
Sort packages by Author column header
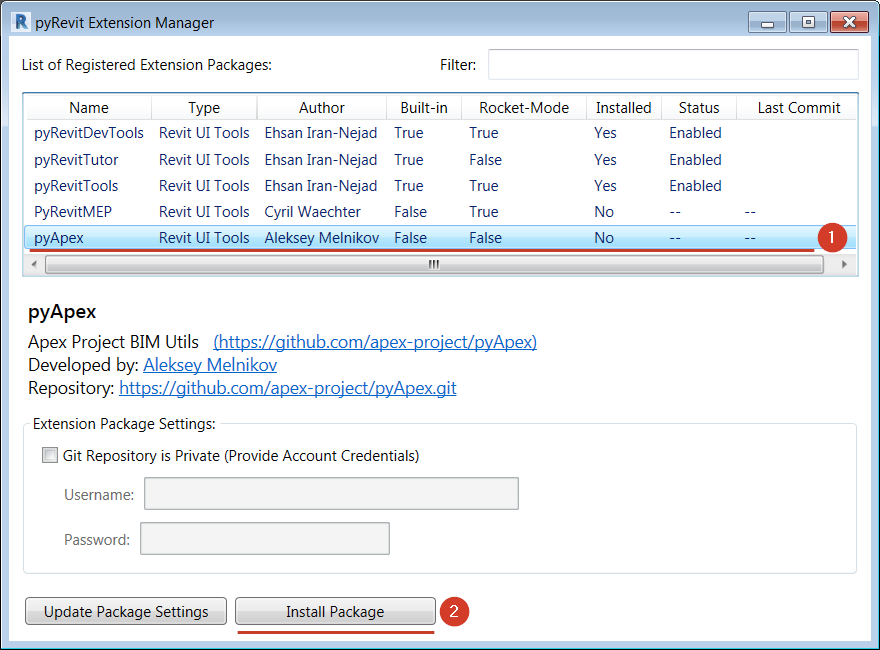pyautogui.click(x=322, y=108)
